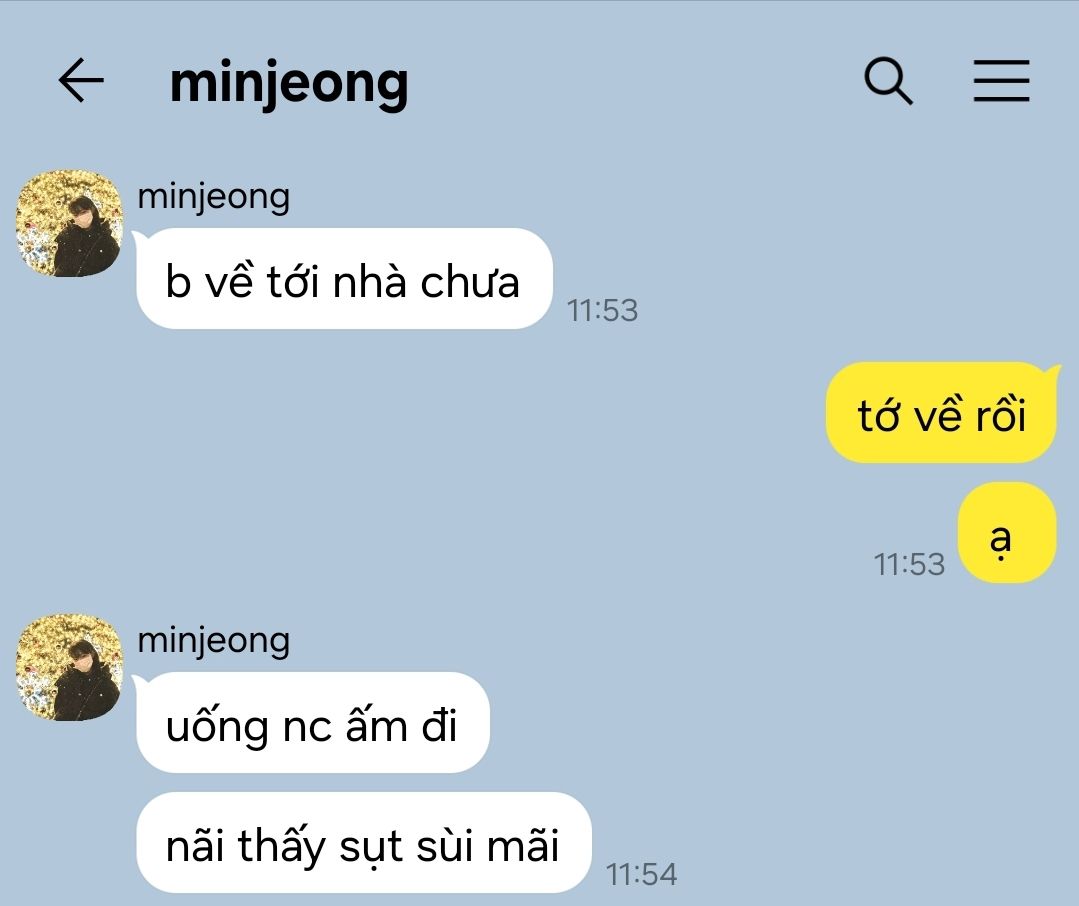1079x906 pixels.
Task: Click the word "chưa" in first message
Action: click(469, 281)
